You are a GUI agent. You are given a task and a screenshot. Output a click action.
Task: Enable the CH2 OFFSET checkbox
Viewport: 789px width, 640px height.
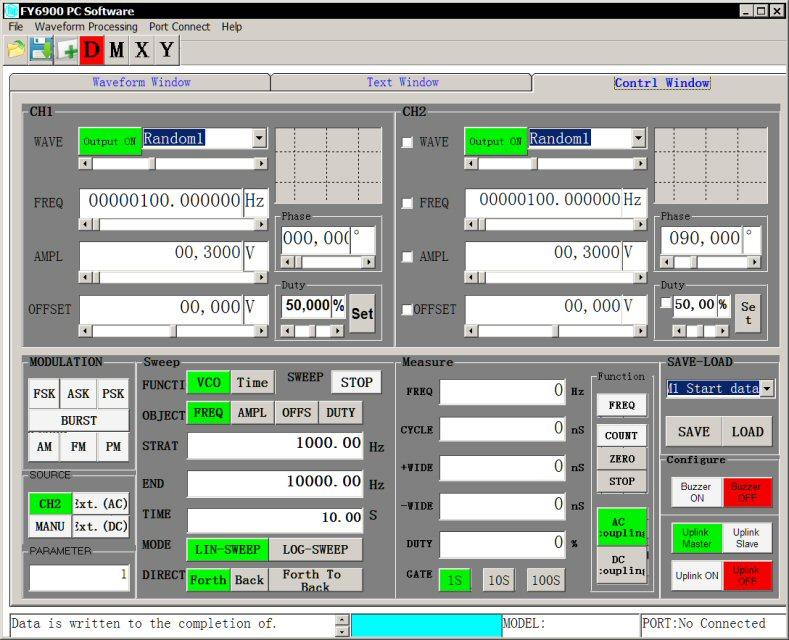407,309
